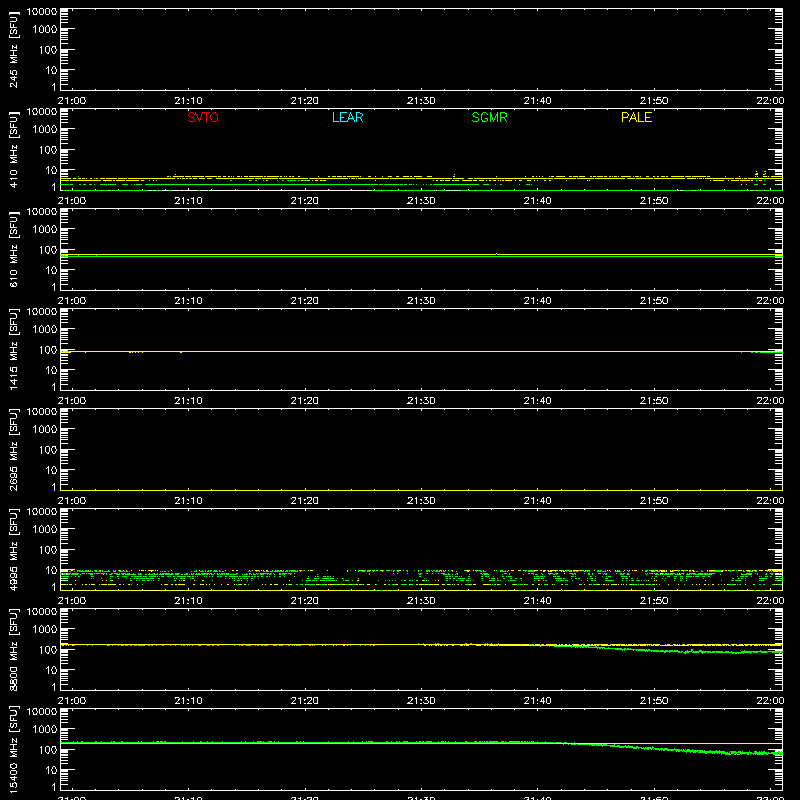
Task: Click 21:10 tick label under 410 MHz panel
Action: (x=188, y=201)
